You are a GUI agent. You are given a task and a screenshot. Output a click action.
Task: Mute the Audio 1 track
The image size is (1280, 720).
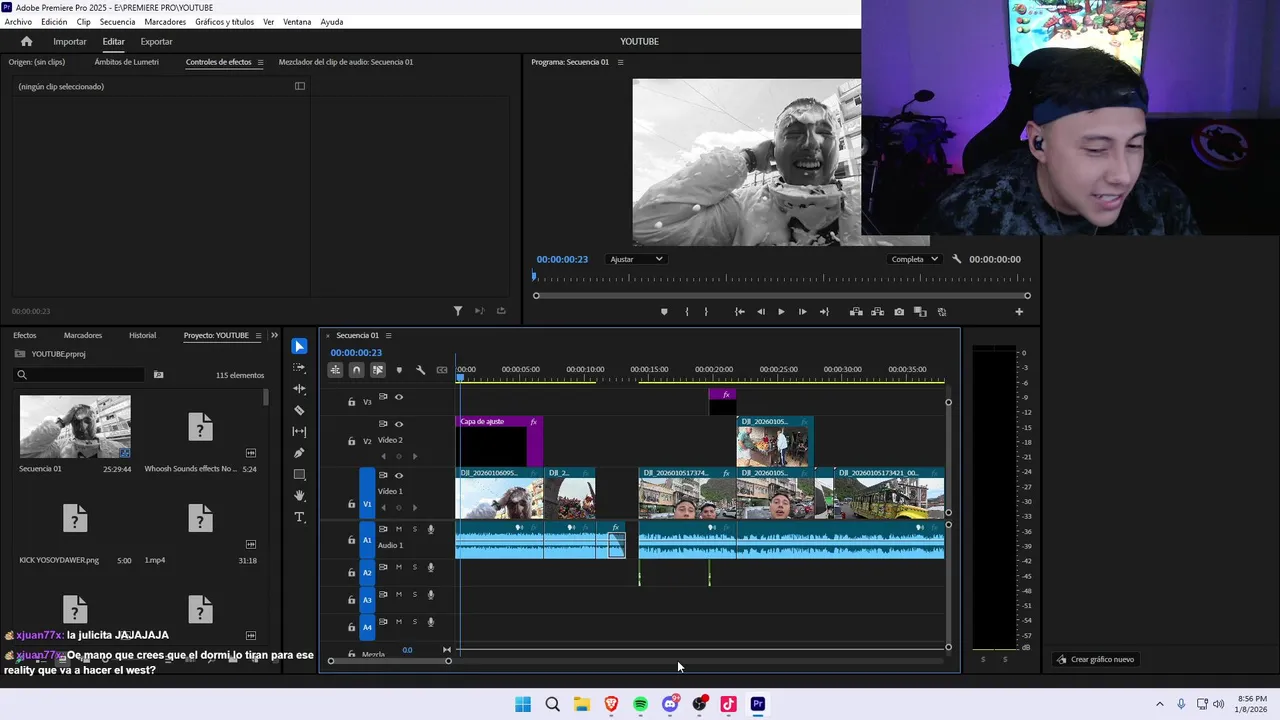398,529
